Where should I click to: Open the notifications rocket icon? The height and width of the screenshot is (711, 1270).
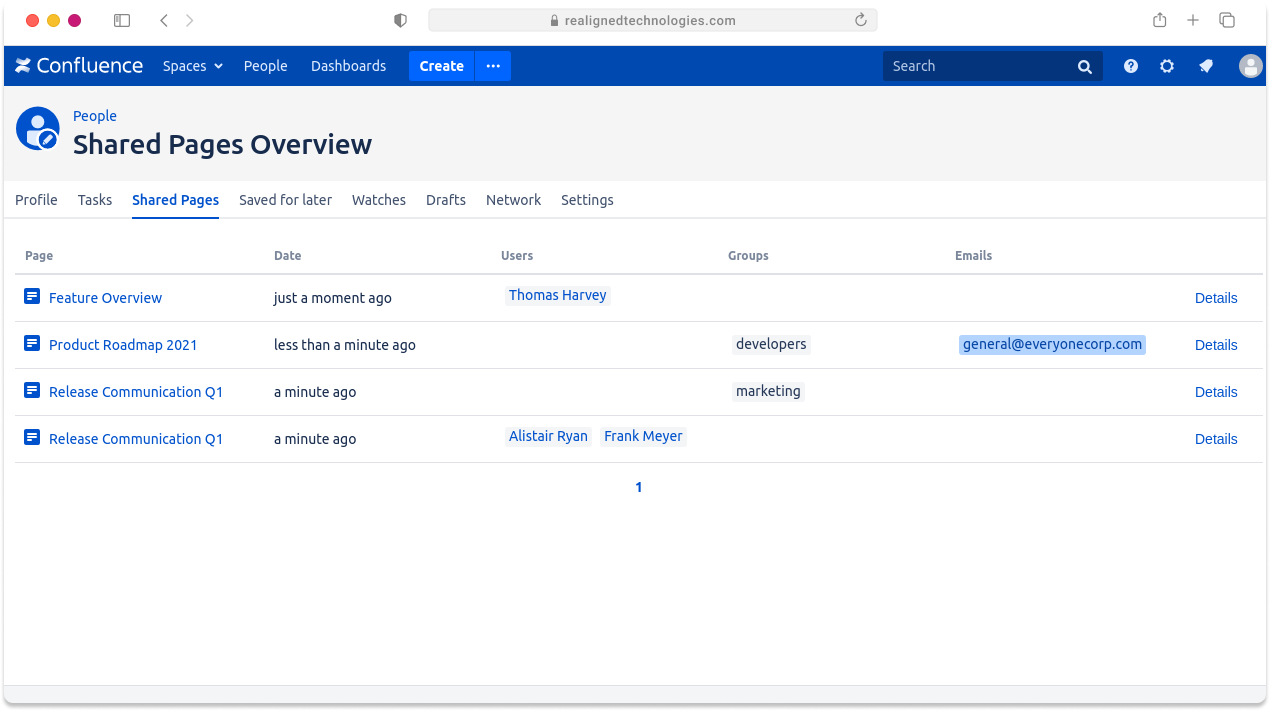1206,66
